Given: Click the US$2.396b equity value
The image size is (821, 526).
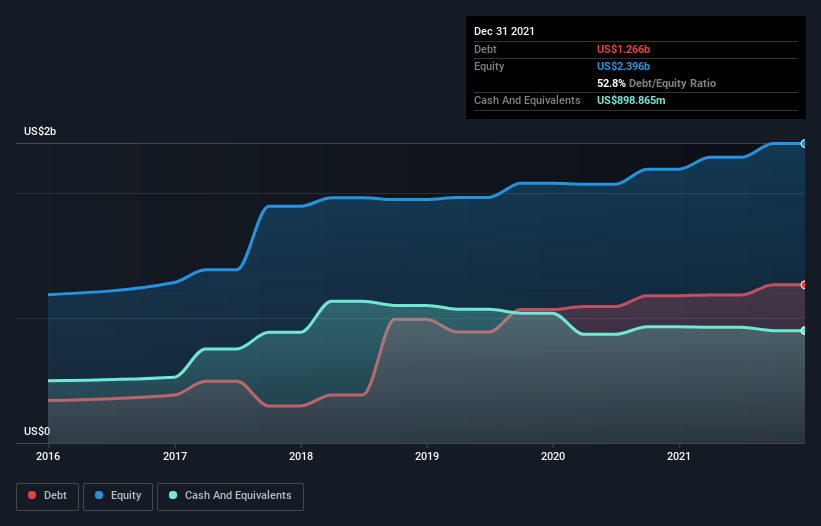Looking at the screenshot, I should tap(623, 66).
